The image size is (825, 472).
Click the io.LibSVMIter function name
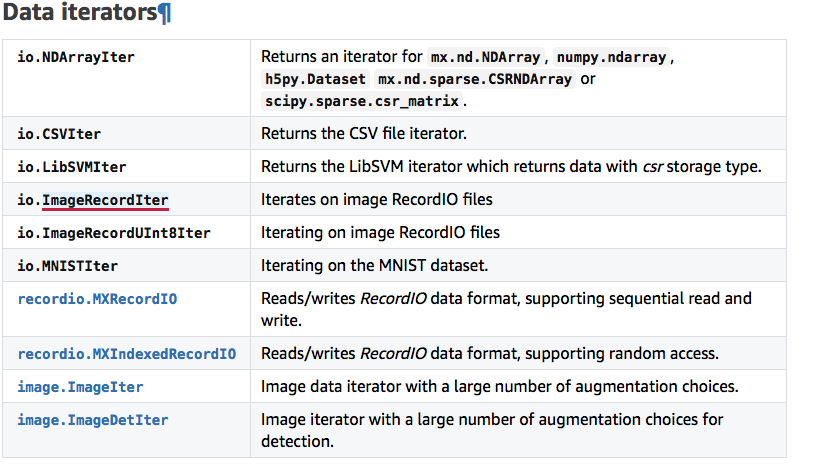[71, 166]
